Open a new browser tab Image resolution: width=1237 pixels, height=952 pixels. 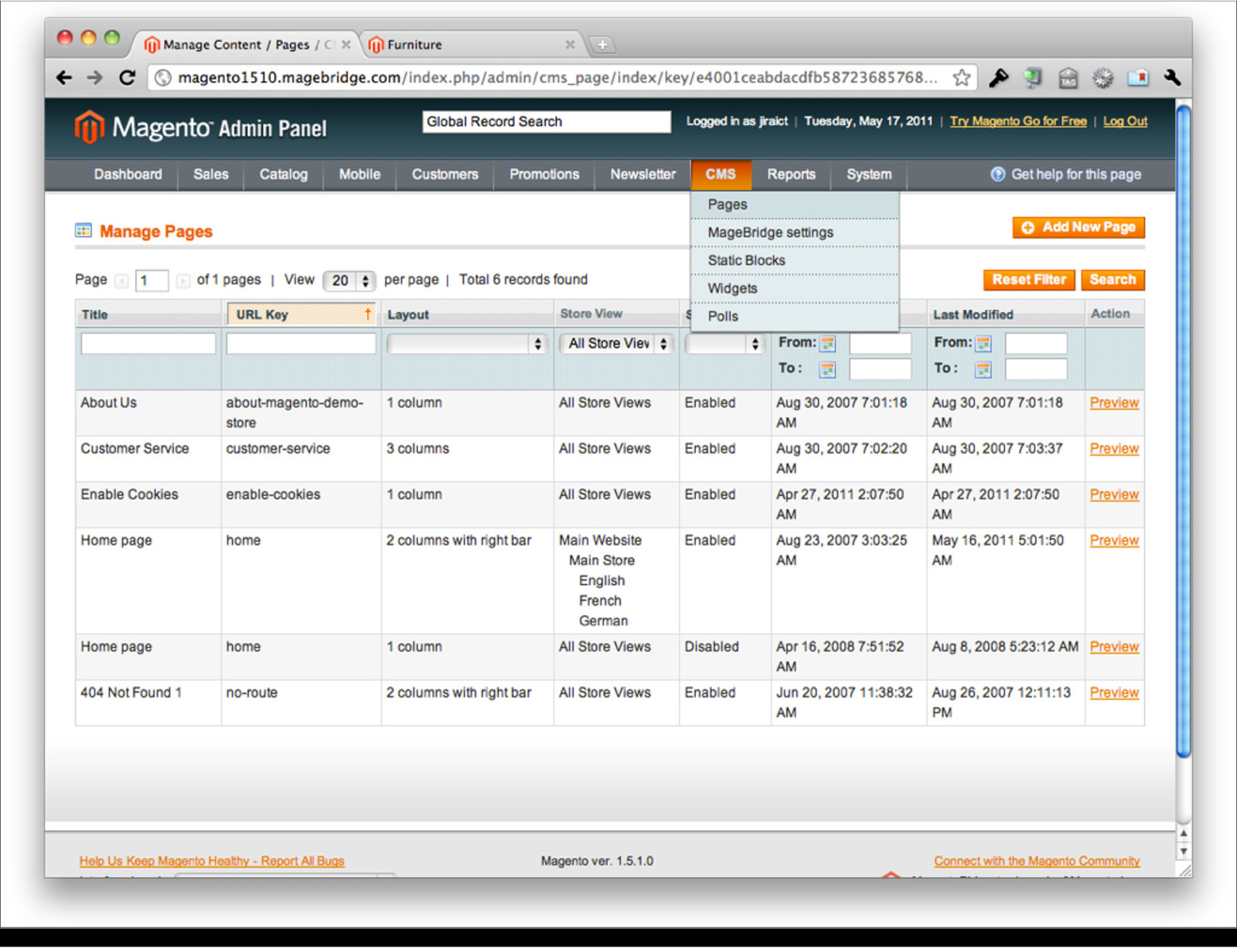pyautogui.click(x=601, y=45)
